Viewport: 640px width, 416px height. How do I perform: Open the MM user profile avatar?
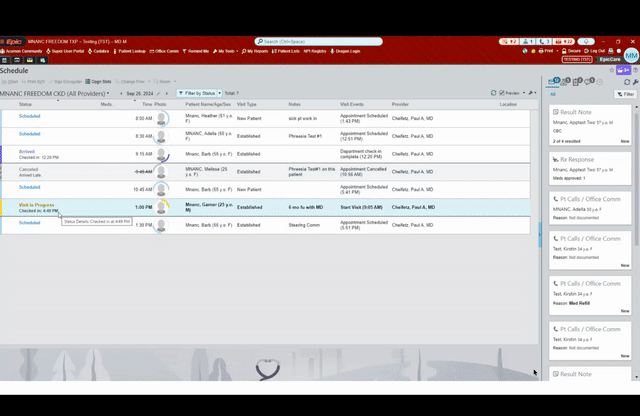click(631, 56)
